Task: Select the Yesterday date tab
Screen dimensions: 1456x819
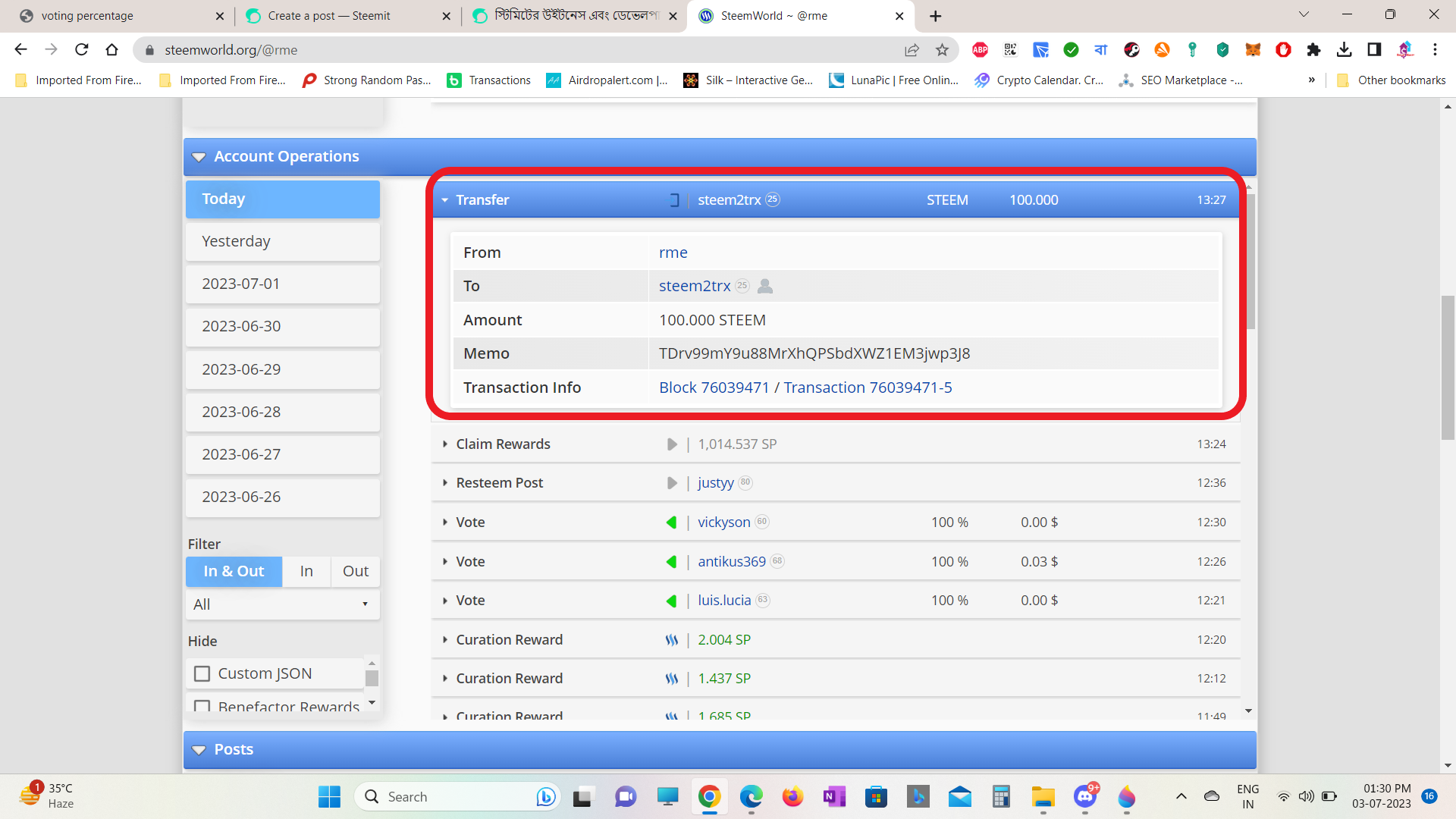Action: [282, 241]
